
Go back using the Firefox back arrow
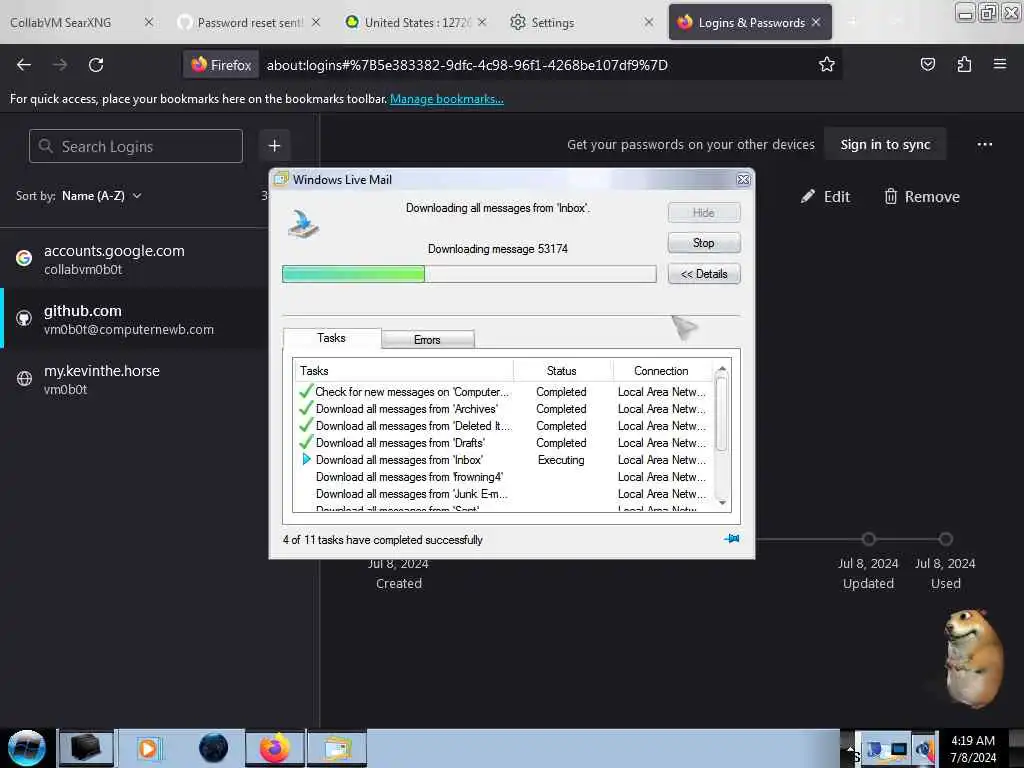24,65
